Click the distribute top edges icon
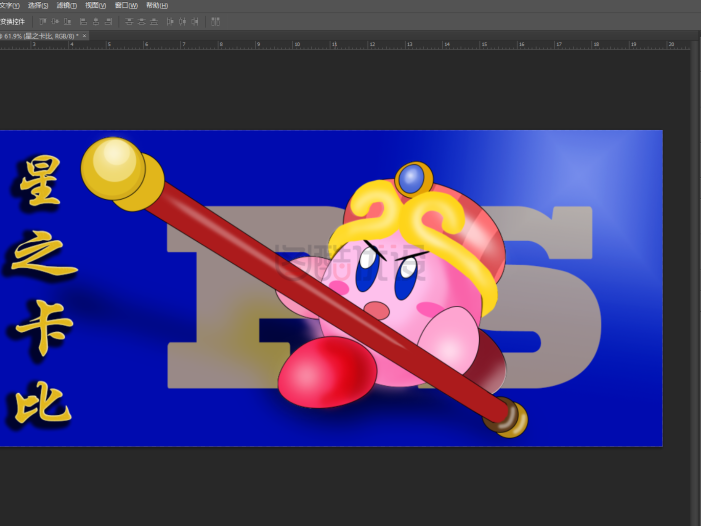The height and width of the screenshot is (526, 701). pos(129,21)
